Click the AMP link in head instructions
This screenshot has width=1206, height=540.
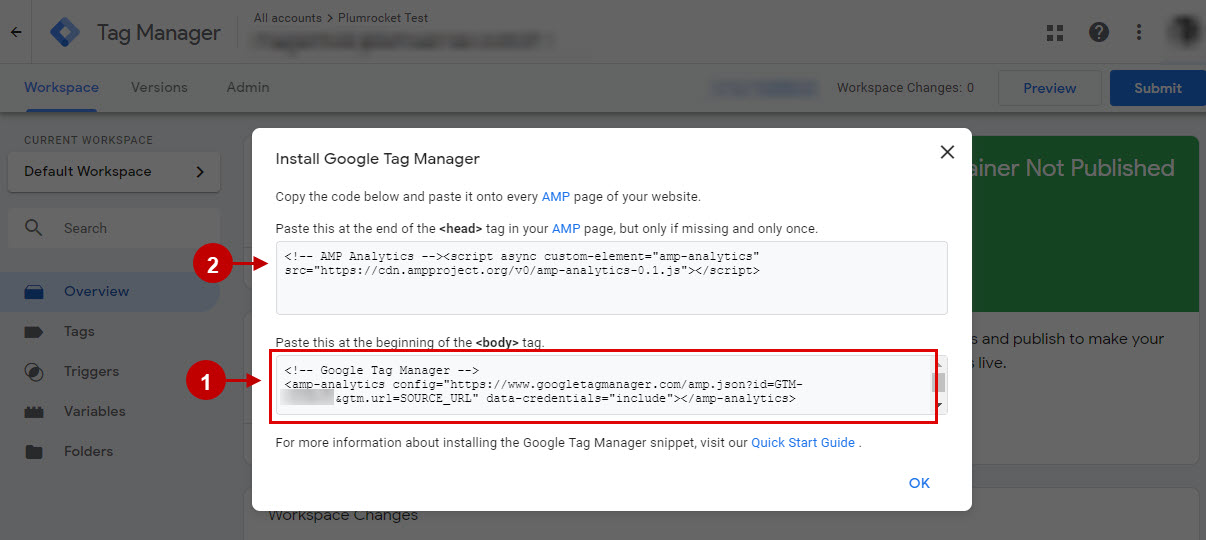click(566, 228)
